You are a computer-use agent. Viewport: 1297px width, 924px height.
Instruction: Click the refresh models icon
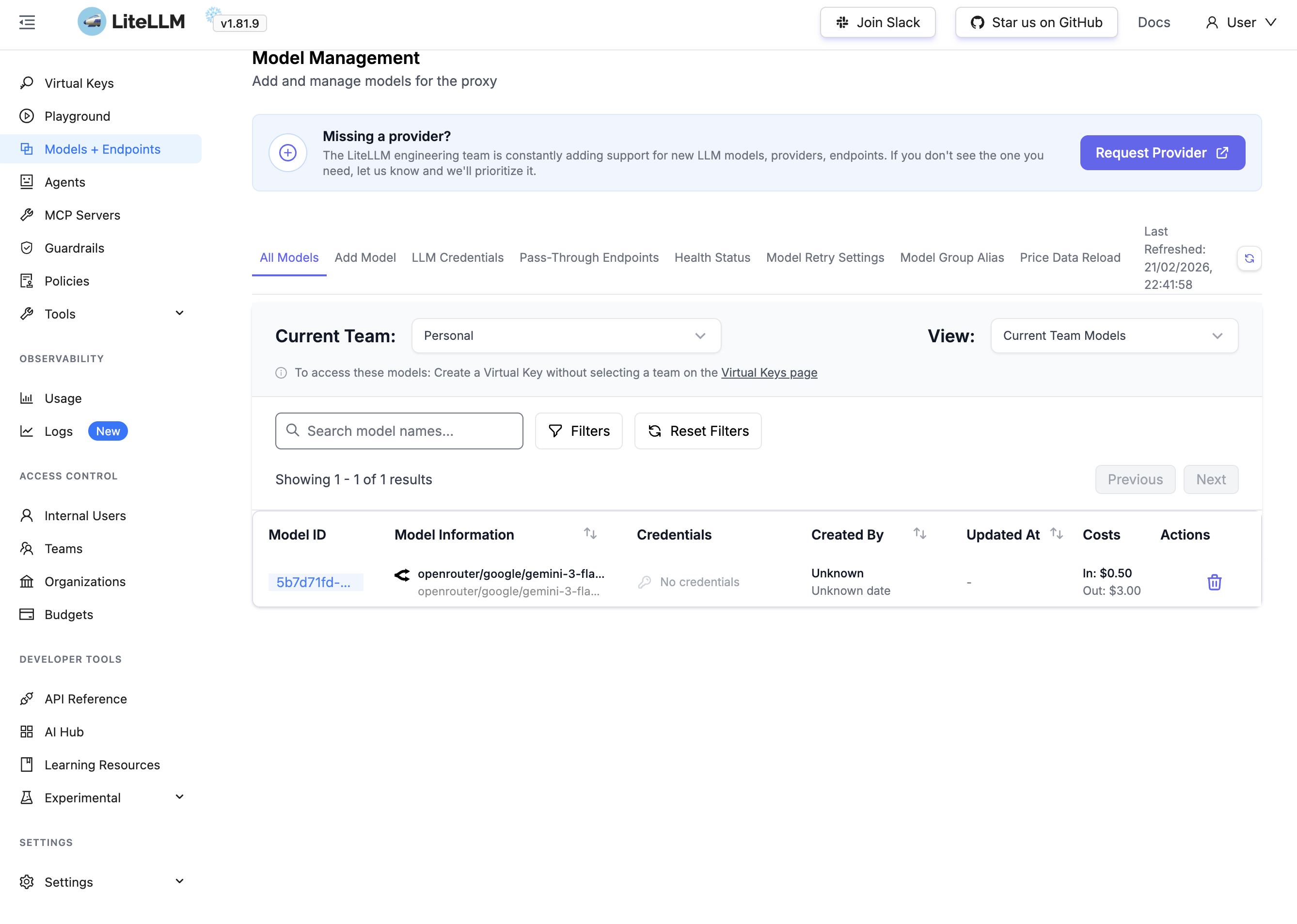[1249, 258]
